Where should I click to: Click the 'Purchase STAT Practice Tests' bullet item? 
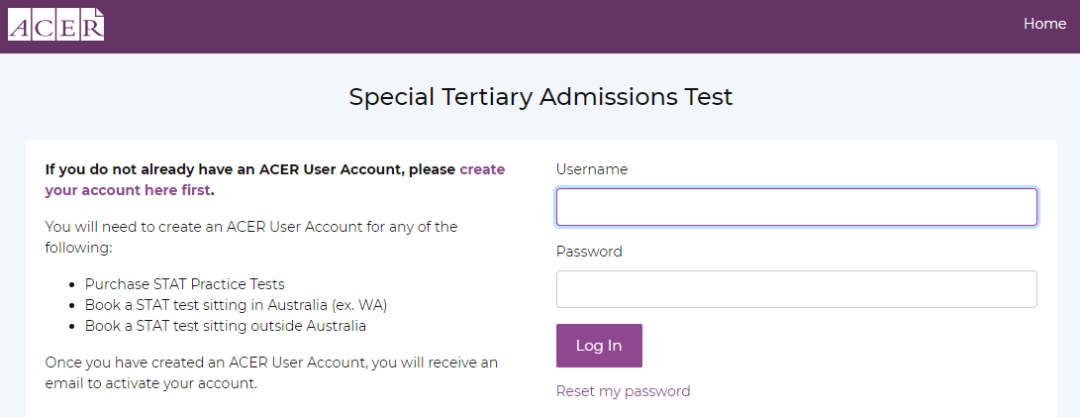[x=185, y=284]
